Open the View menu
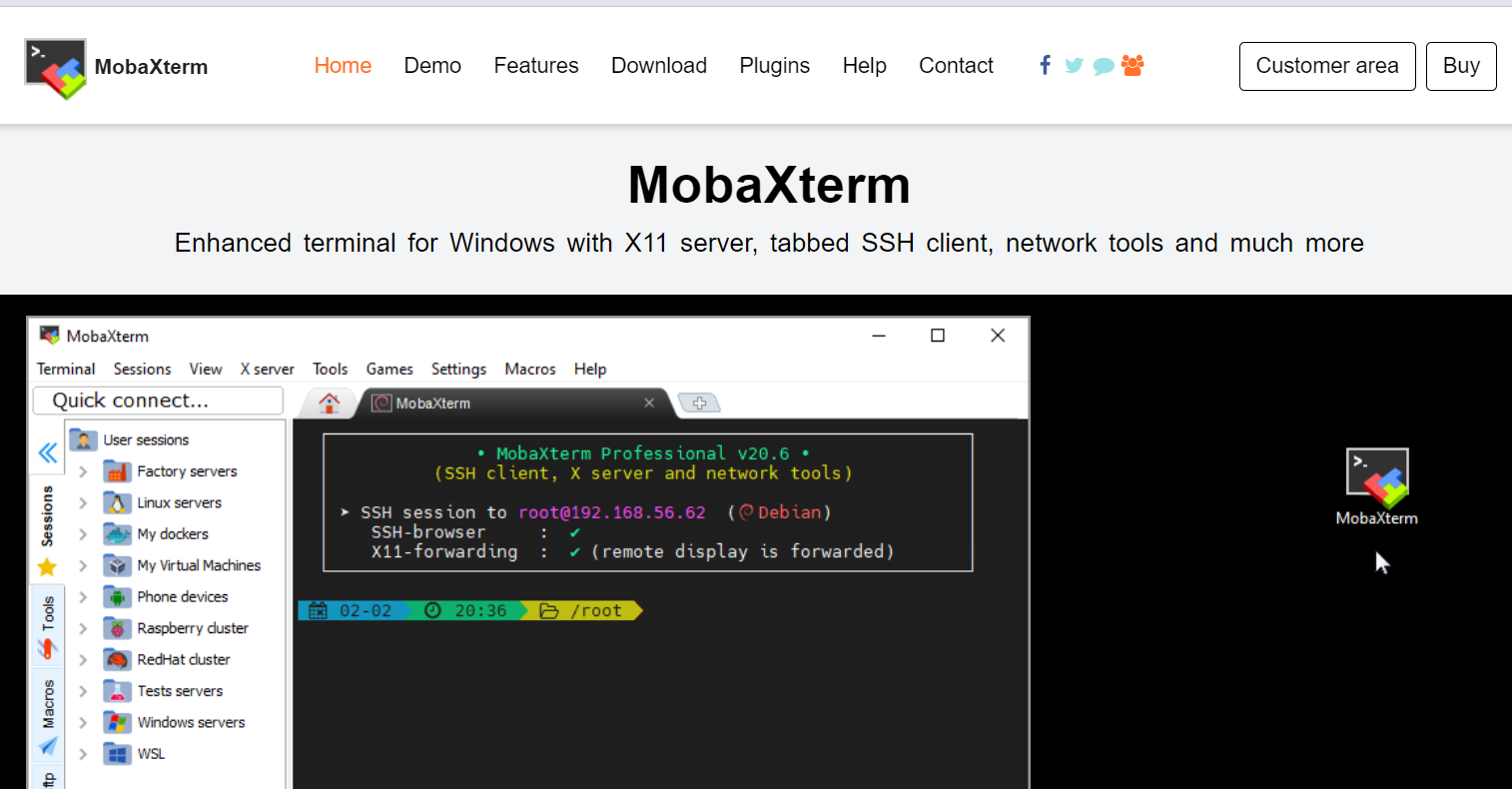Image resolution: width=1512 pixels, height=789 pixels. coord(206,369)
